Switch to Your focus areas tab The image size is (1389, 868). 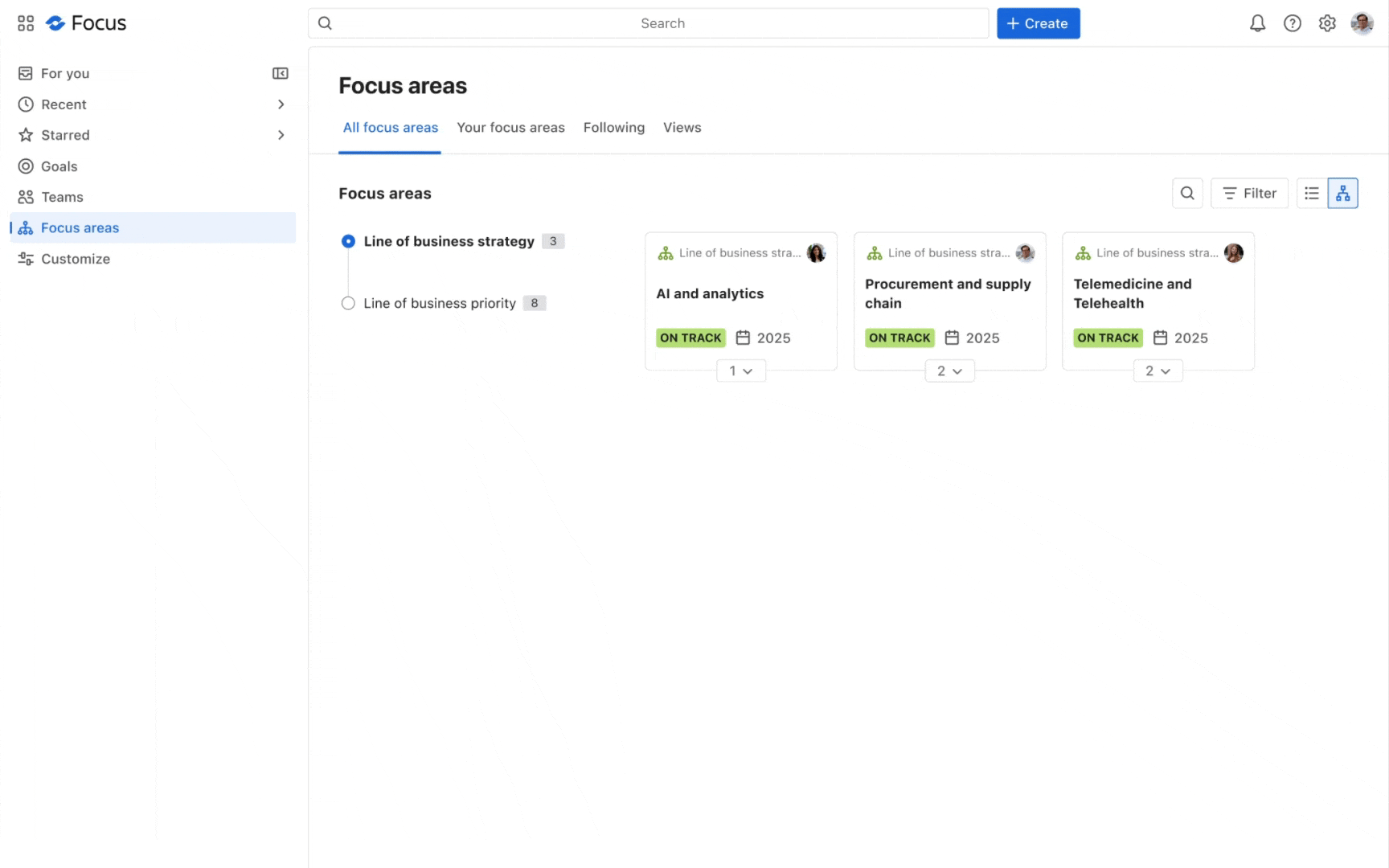pos(510,127)
